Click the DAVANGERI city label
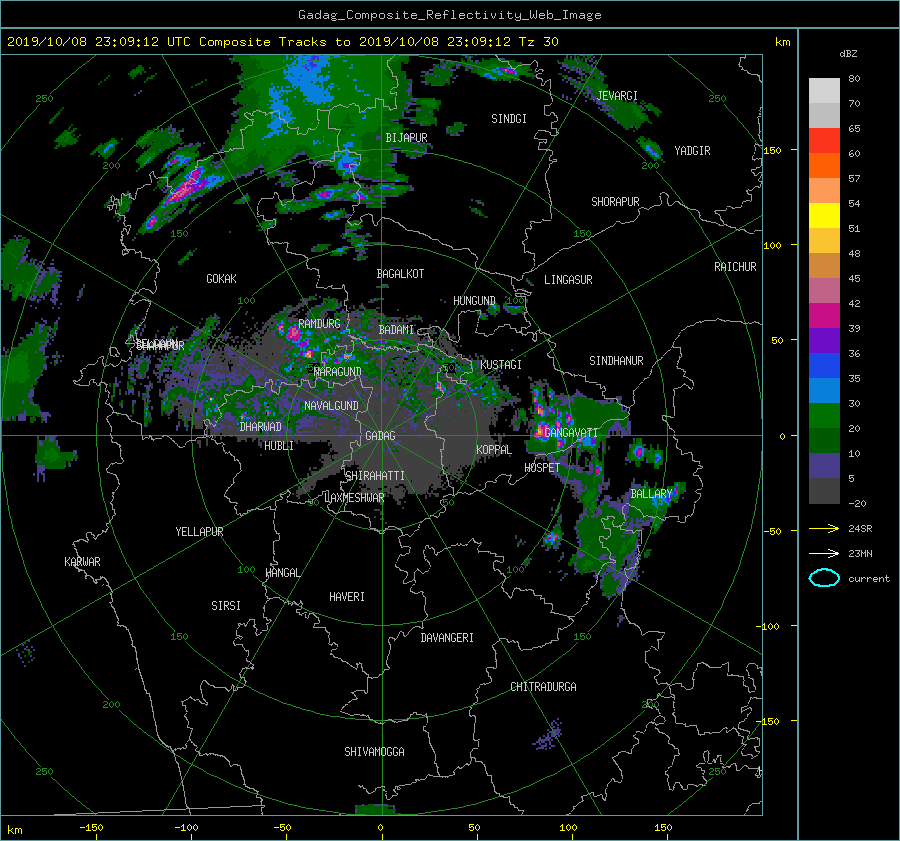Screen dimensions: 900x841 (447, 638)
